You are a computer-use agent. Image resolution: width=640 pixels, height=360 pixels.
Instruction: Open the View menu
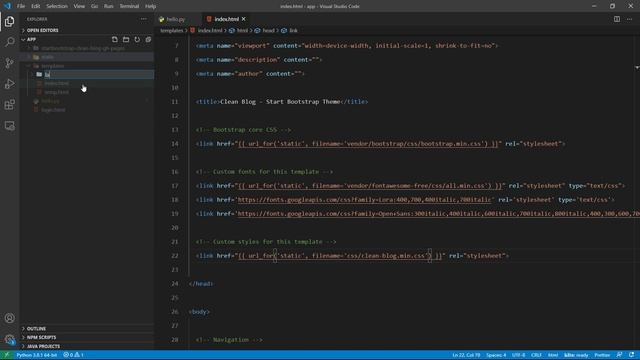point(79,6)
